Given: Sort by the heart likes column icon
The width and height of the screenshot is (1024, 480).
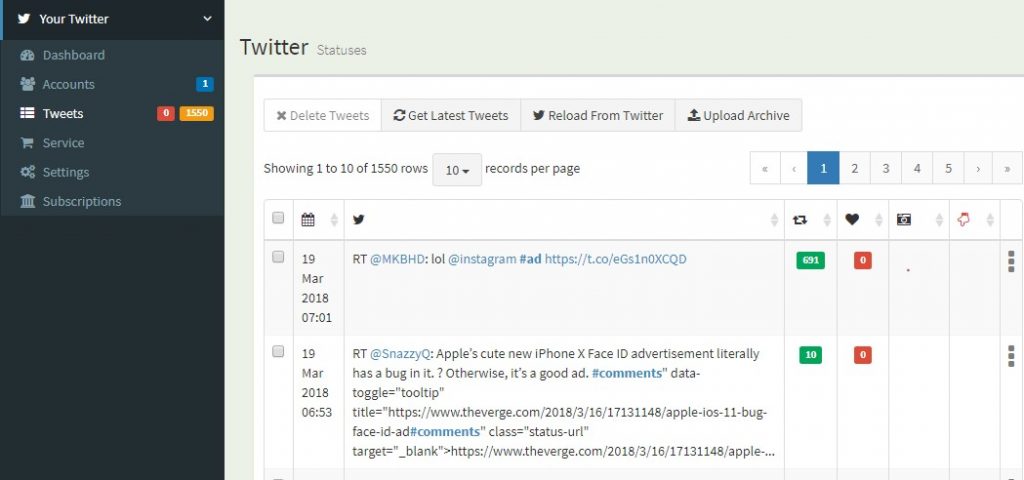Looking at the screenshot, I should [852, 220].
